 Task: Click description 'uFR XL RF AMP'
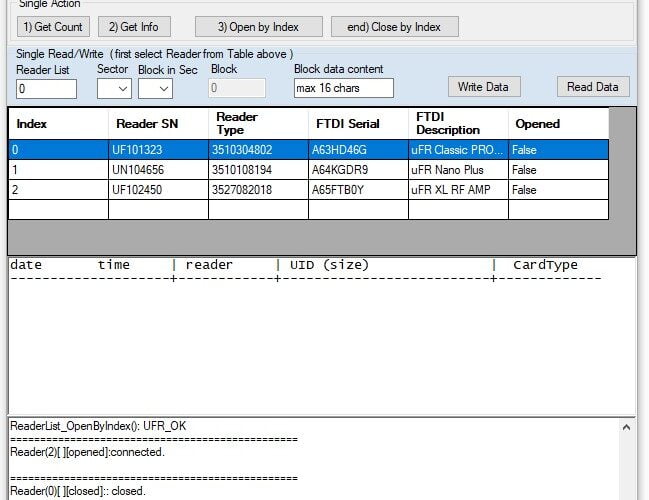pos(458,190)
